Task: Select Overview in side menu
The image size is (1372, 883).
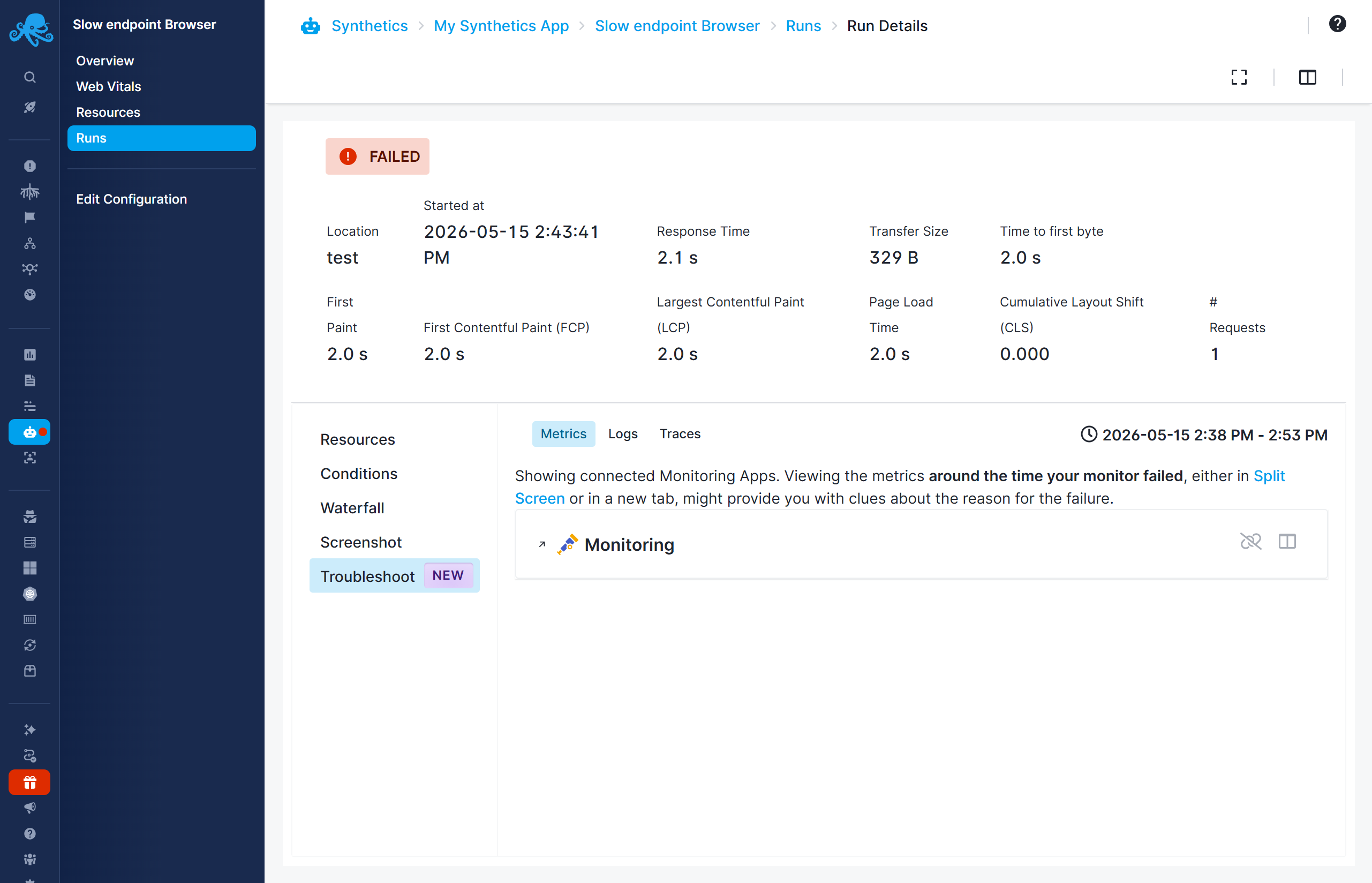Action: click(105, 61)
